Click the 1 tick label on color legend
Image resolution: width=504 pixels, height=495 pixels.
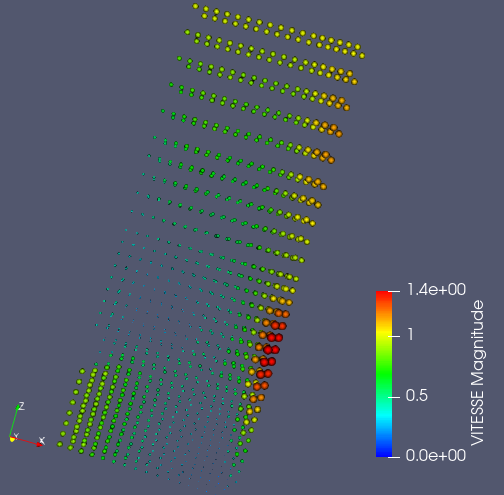410,334
